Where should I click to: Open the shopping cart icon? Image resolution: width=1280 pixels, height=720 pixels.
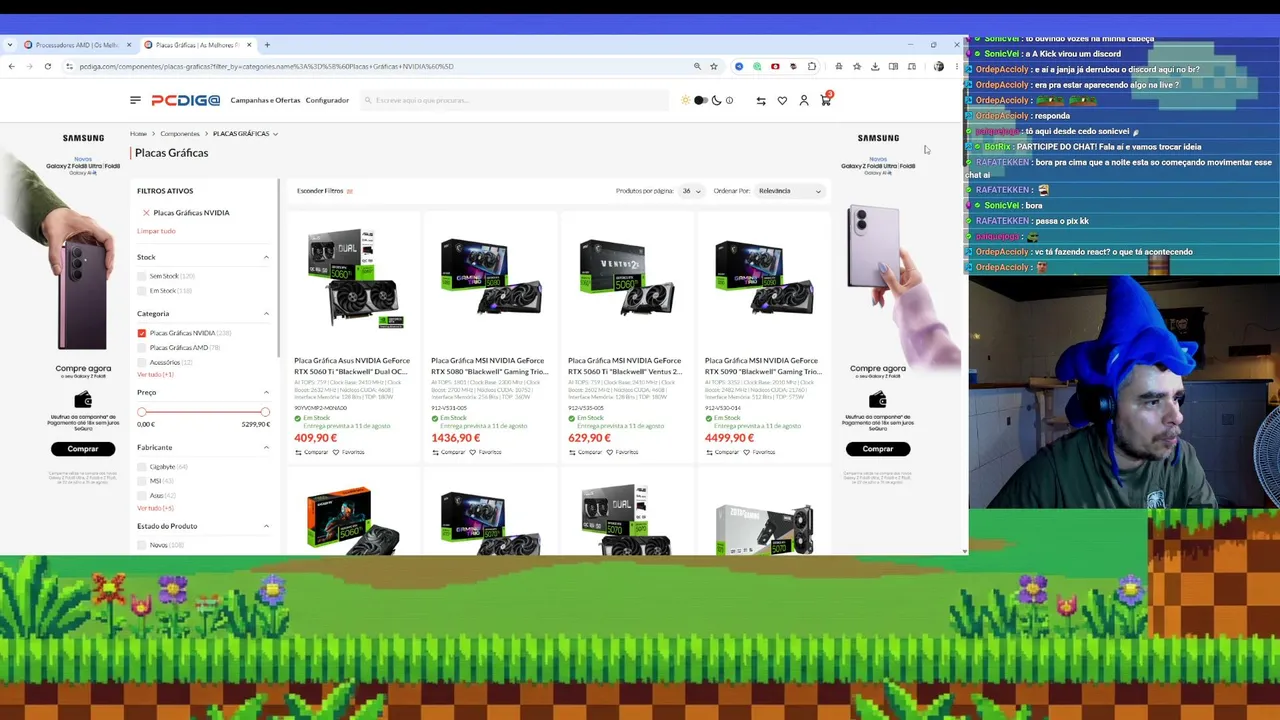click(825, 100)
